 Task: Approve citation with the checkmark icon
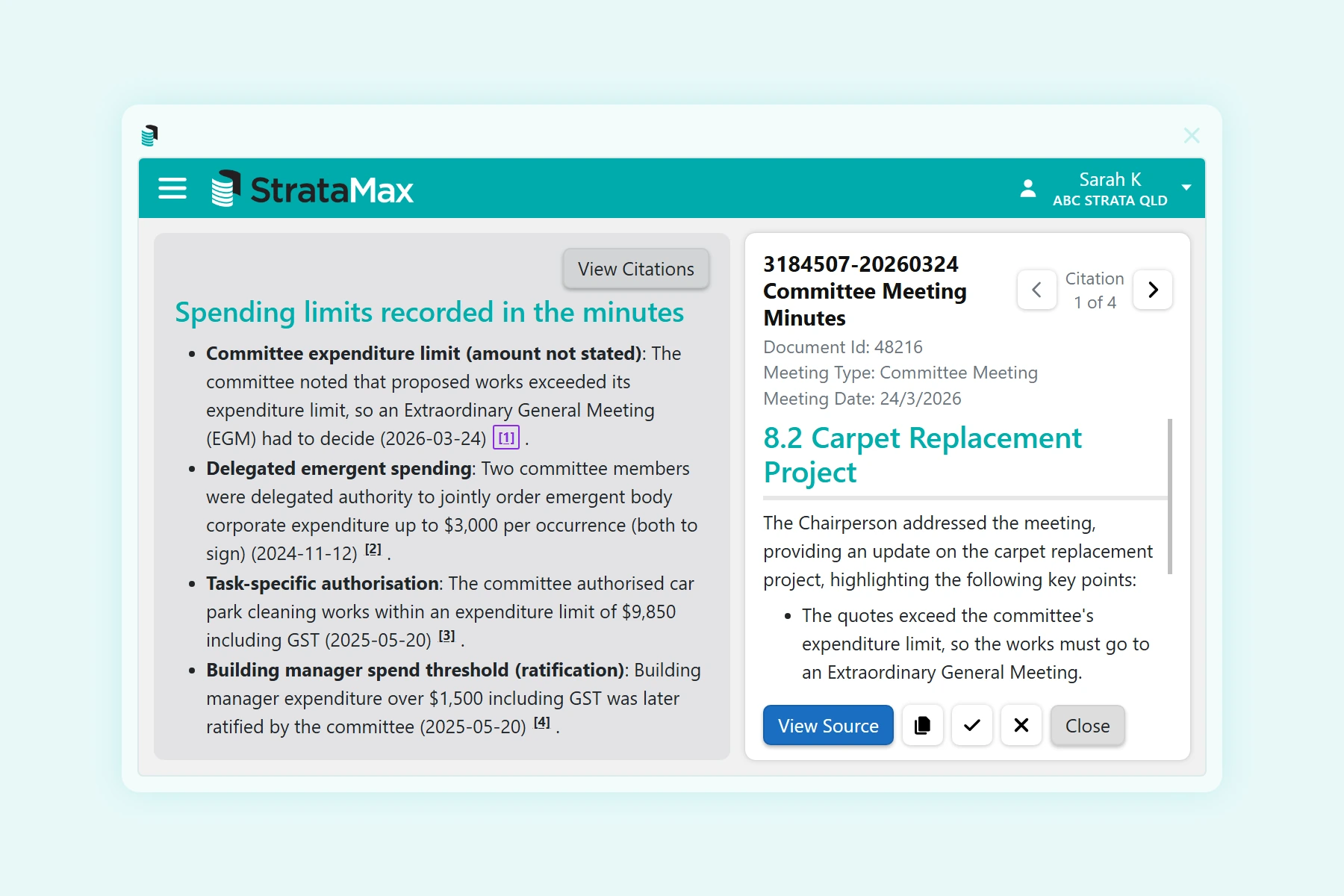(972, 725)
